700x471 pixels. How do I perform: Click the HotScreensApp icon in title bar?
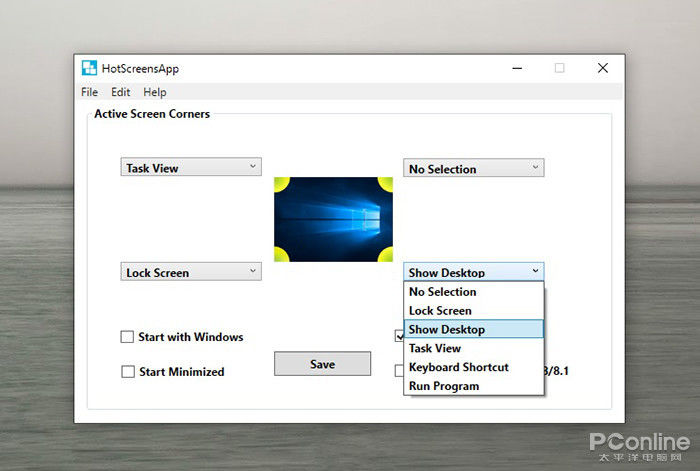coord(89,69)
